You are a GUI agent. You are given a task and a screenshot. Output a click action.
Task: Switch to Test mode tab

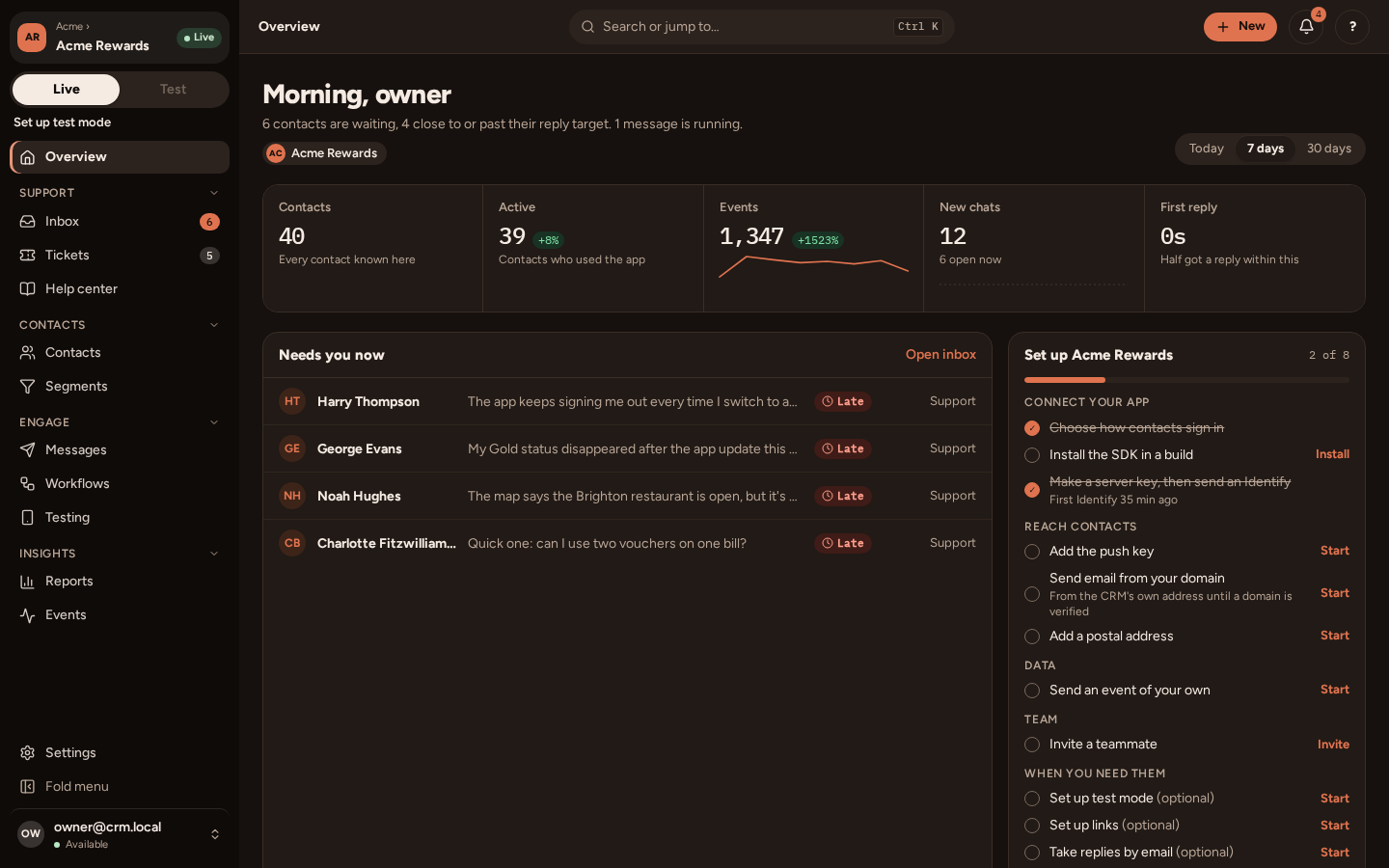tap(174, 90)
